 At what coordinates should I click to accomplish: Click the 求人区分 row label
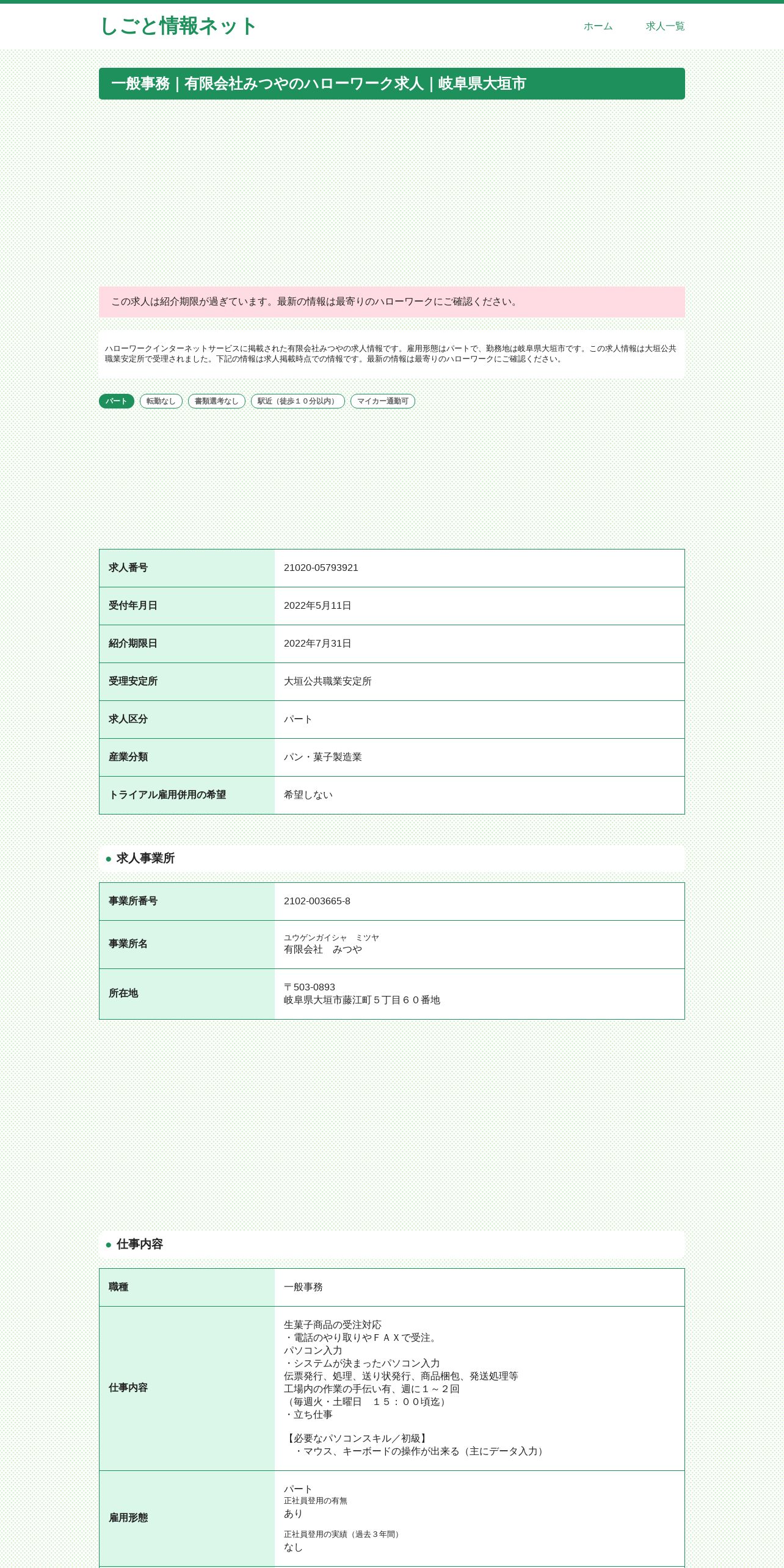coord(128,719)
